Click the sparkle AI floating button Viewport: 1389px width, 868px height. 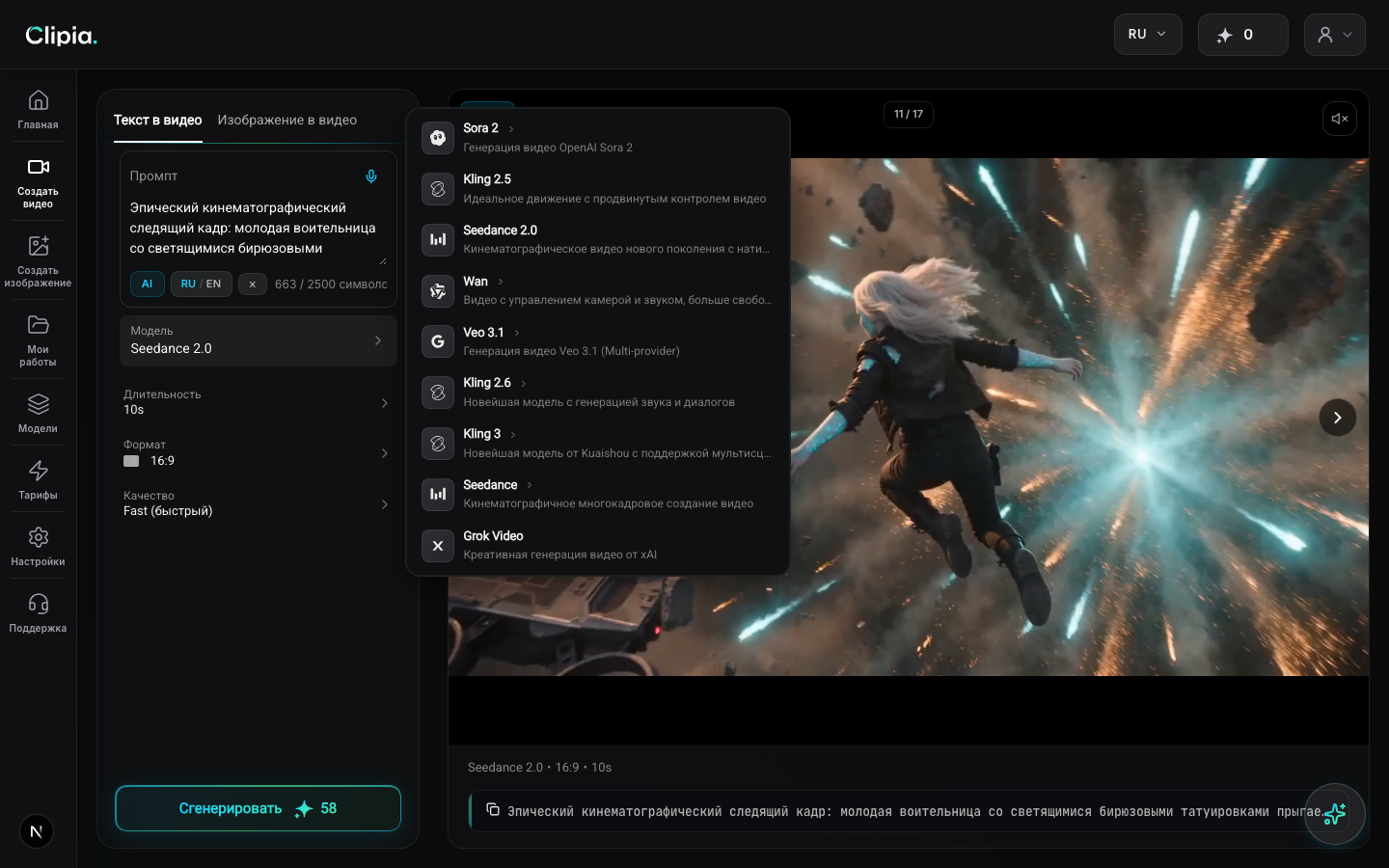point(1335,814)
